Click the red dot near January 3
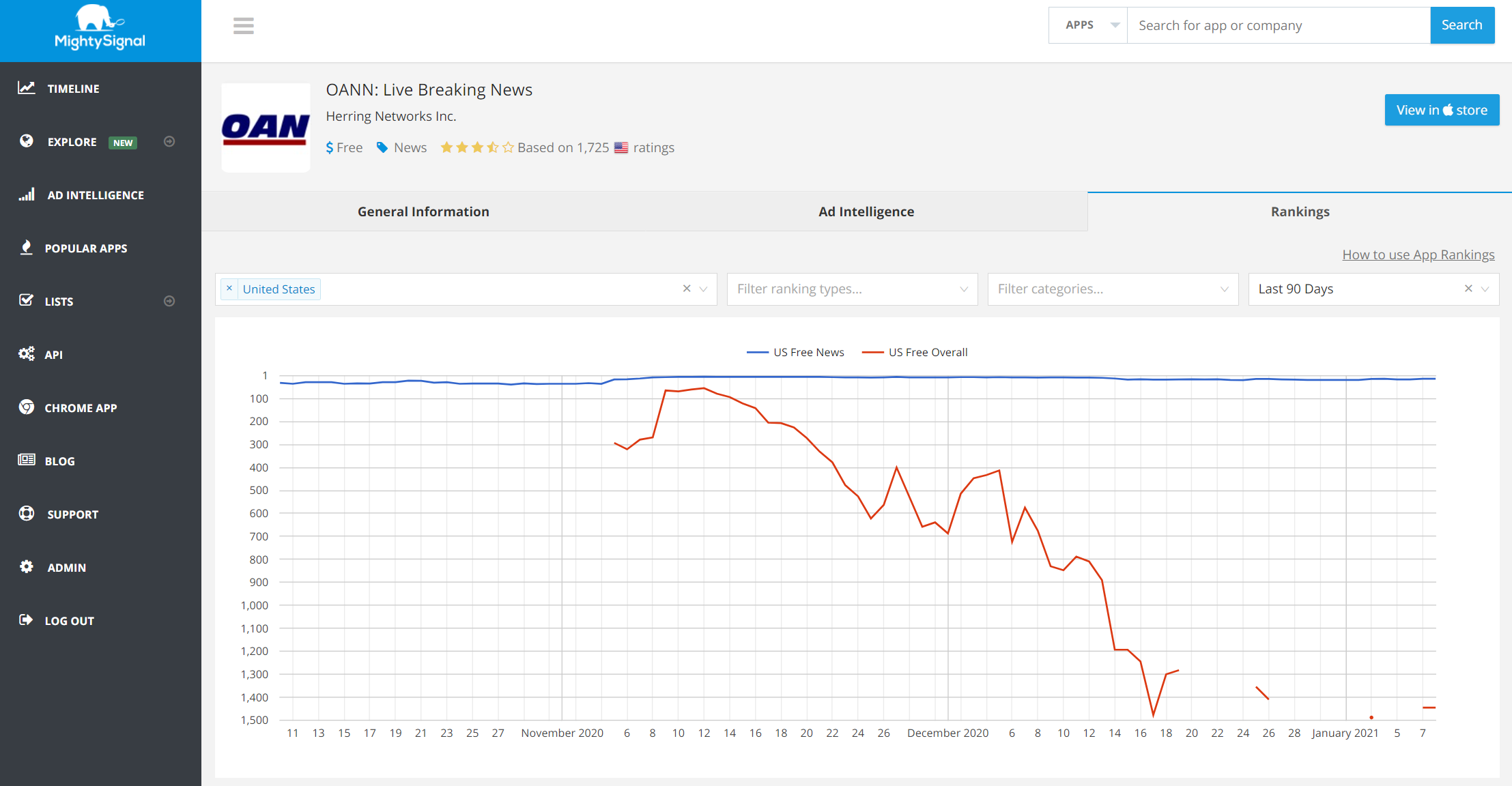 pyautogui.click(x=1371, y=717)
